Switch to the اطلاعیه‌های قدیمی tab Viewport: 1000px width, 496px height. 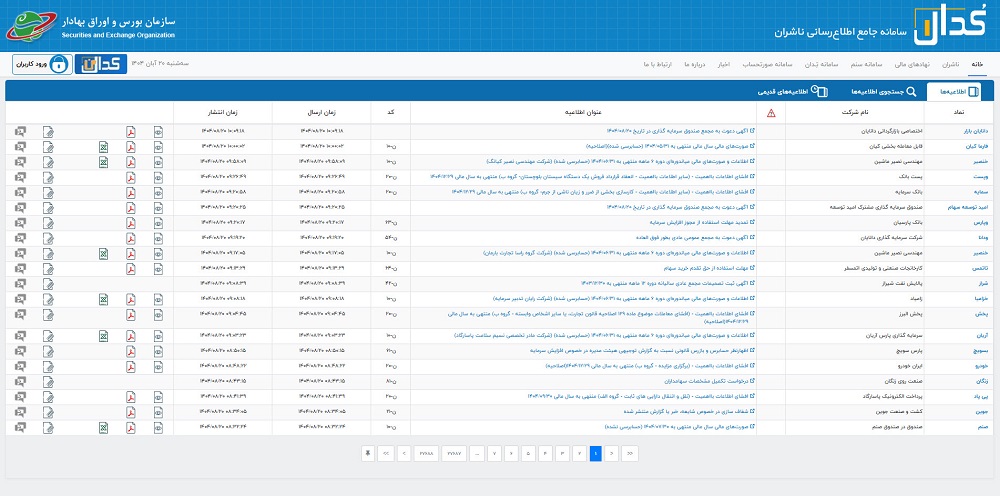click(793, 92)
